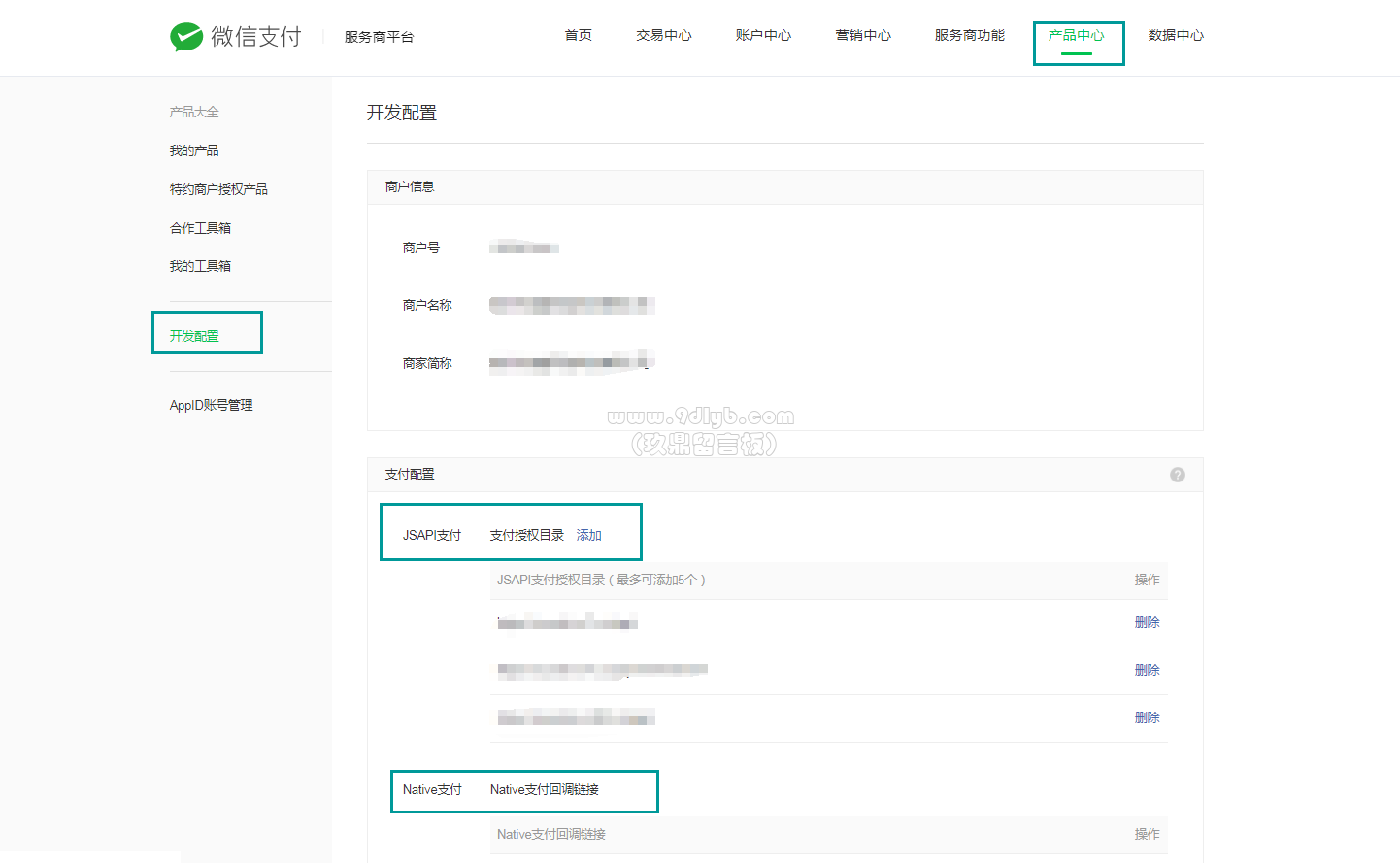The height and width of the screenshot is (863, 1400).
Task: Click the blurred 商户名称 value
Action: tap(572, 305)
